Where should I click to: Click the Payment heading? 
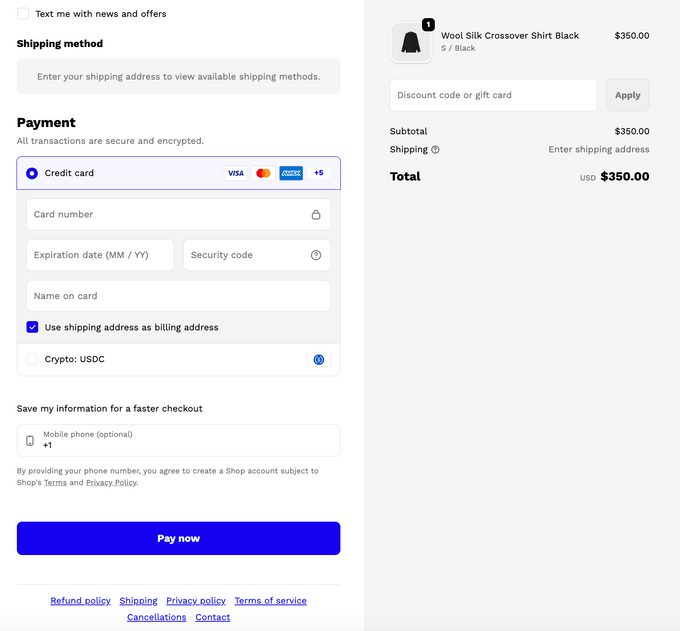46,123
